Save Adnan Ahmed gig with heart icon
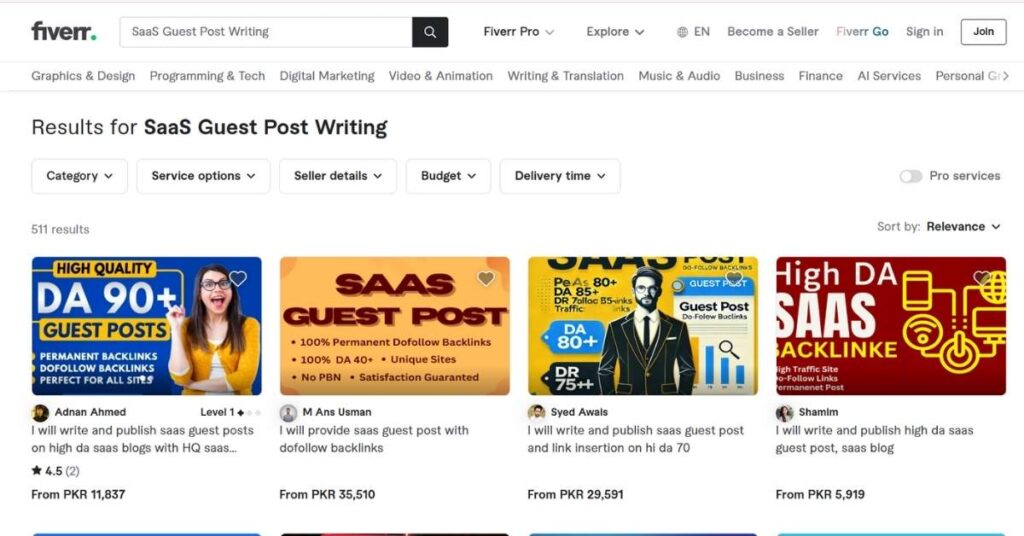 click(238, 279)
